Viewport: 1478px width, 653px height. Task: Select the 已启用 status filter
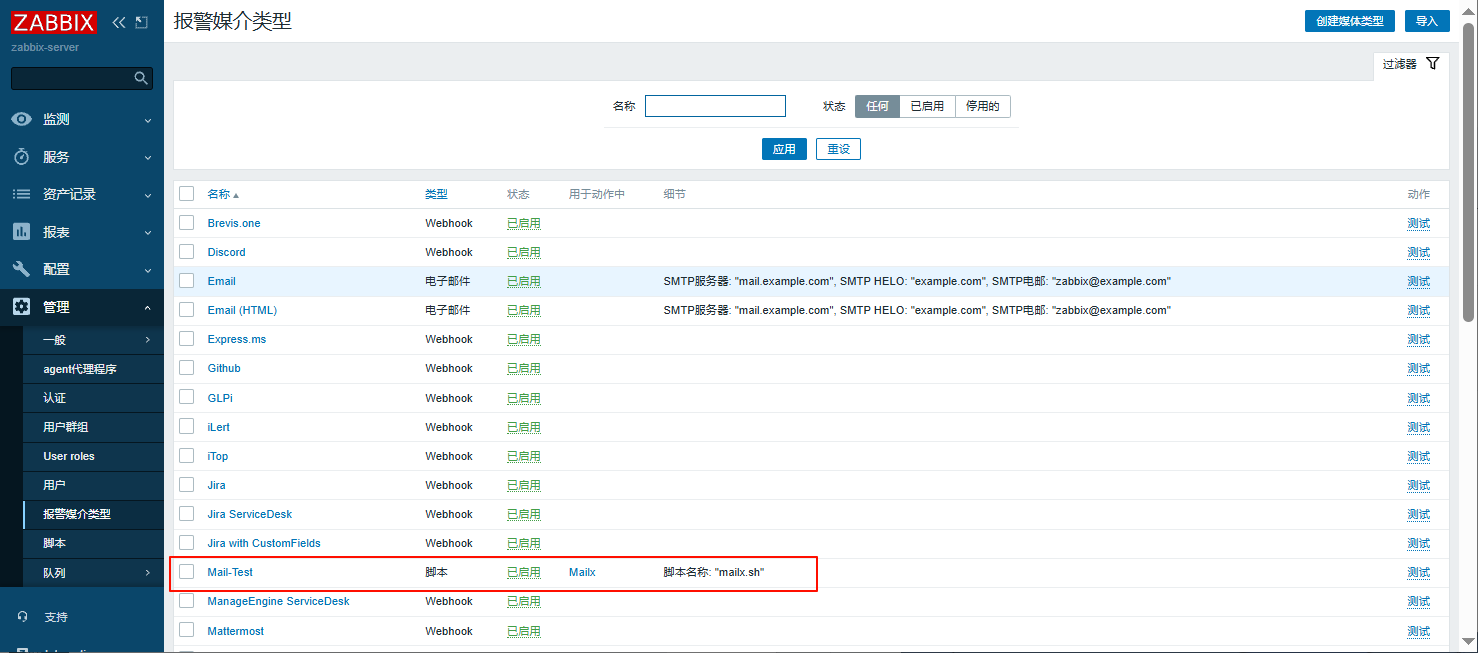click(927, 106)
